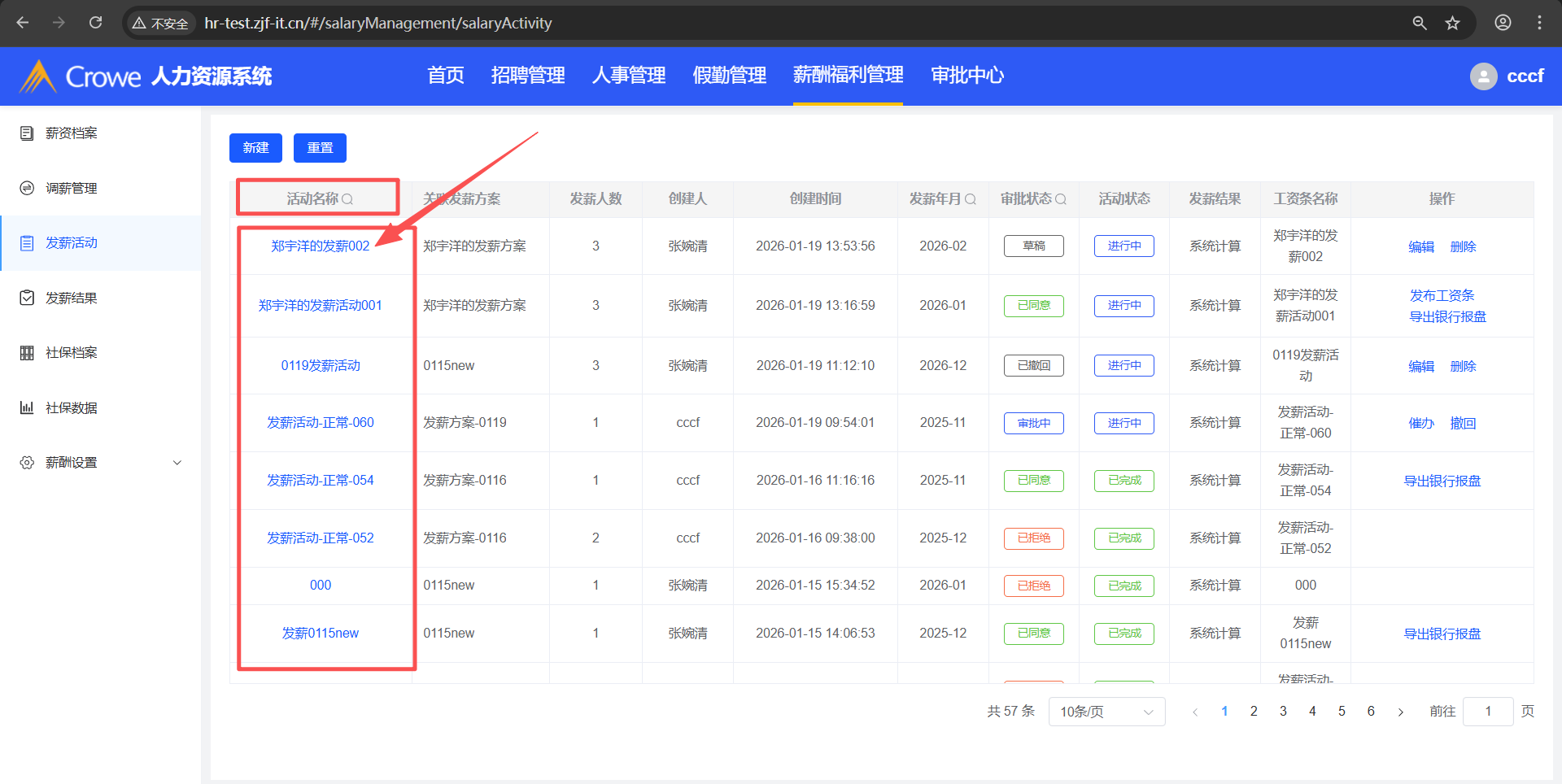
Task: Bookmark this page with the star icon
Action: click(1452, 23)
